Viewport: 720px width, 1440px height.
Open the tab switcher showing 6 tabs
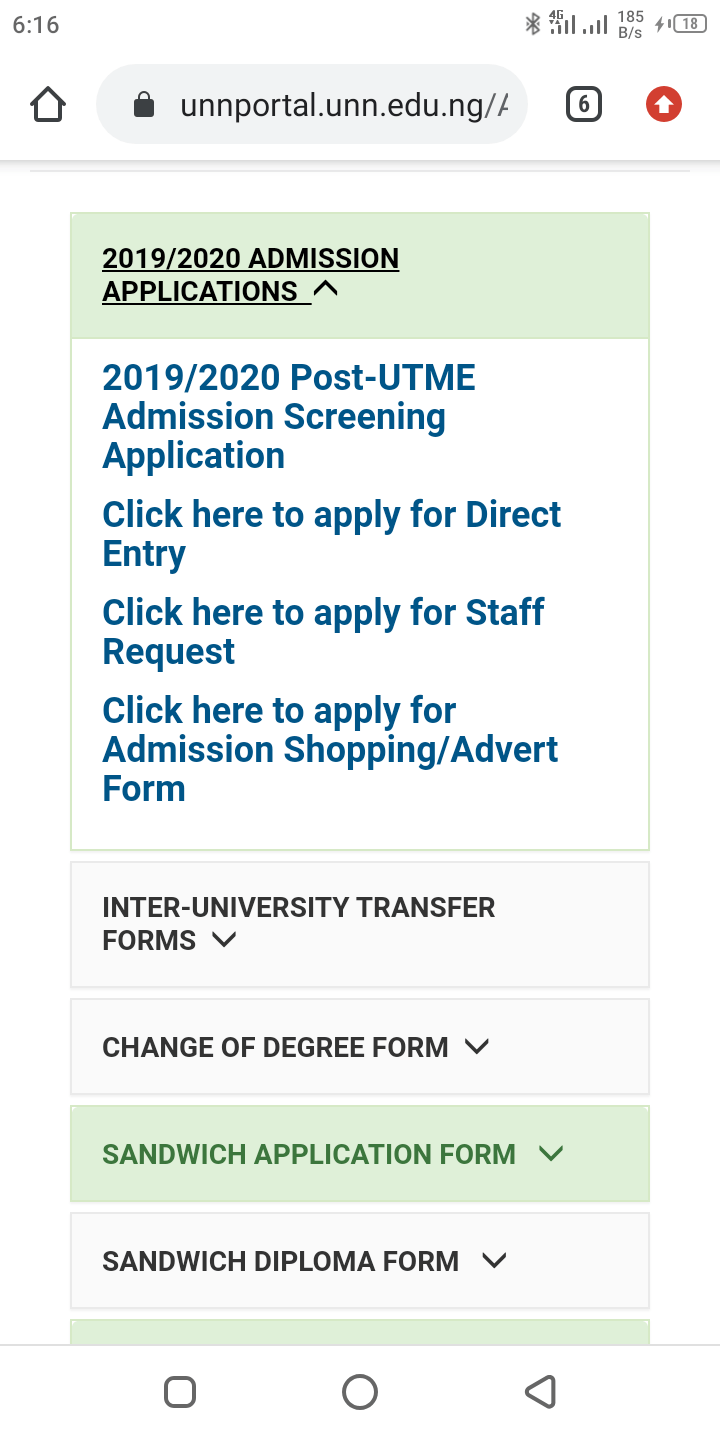(x=584, y=104)
